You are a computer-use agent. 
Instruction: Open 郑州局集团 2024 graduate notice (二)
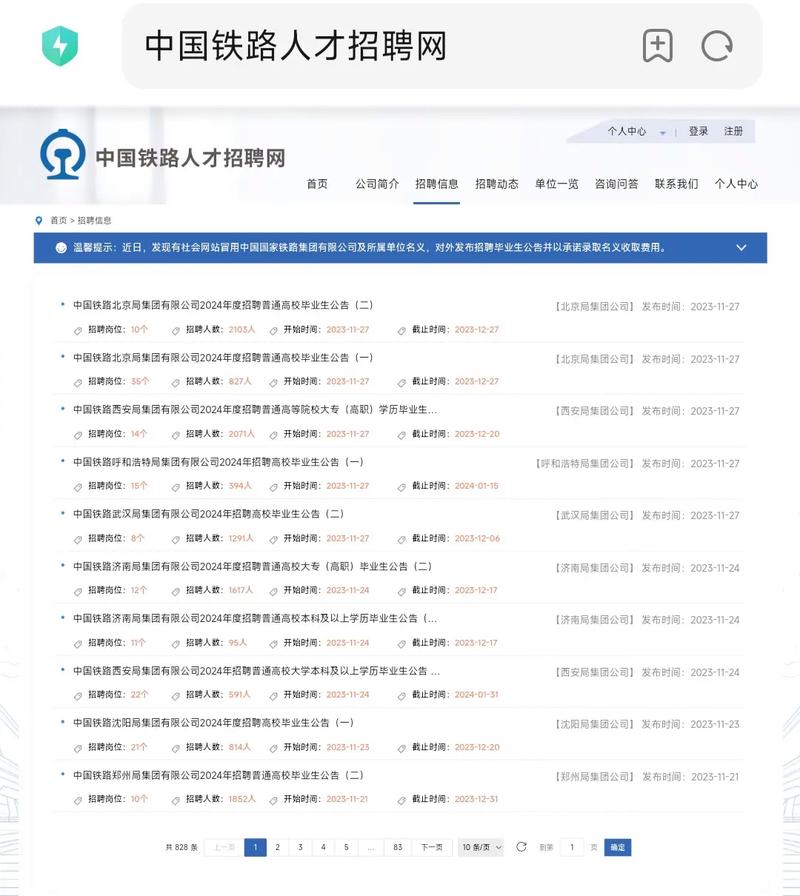coord(218,775)
